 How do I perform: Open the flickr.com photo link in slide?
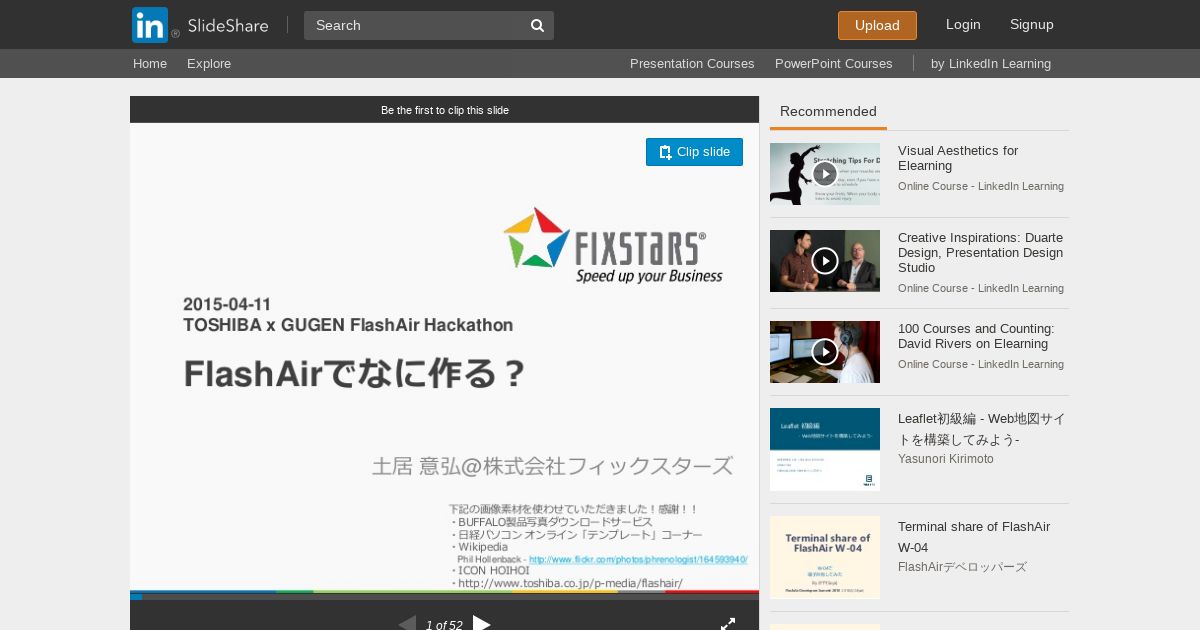point(638,560)
